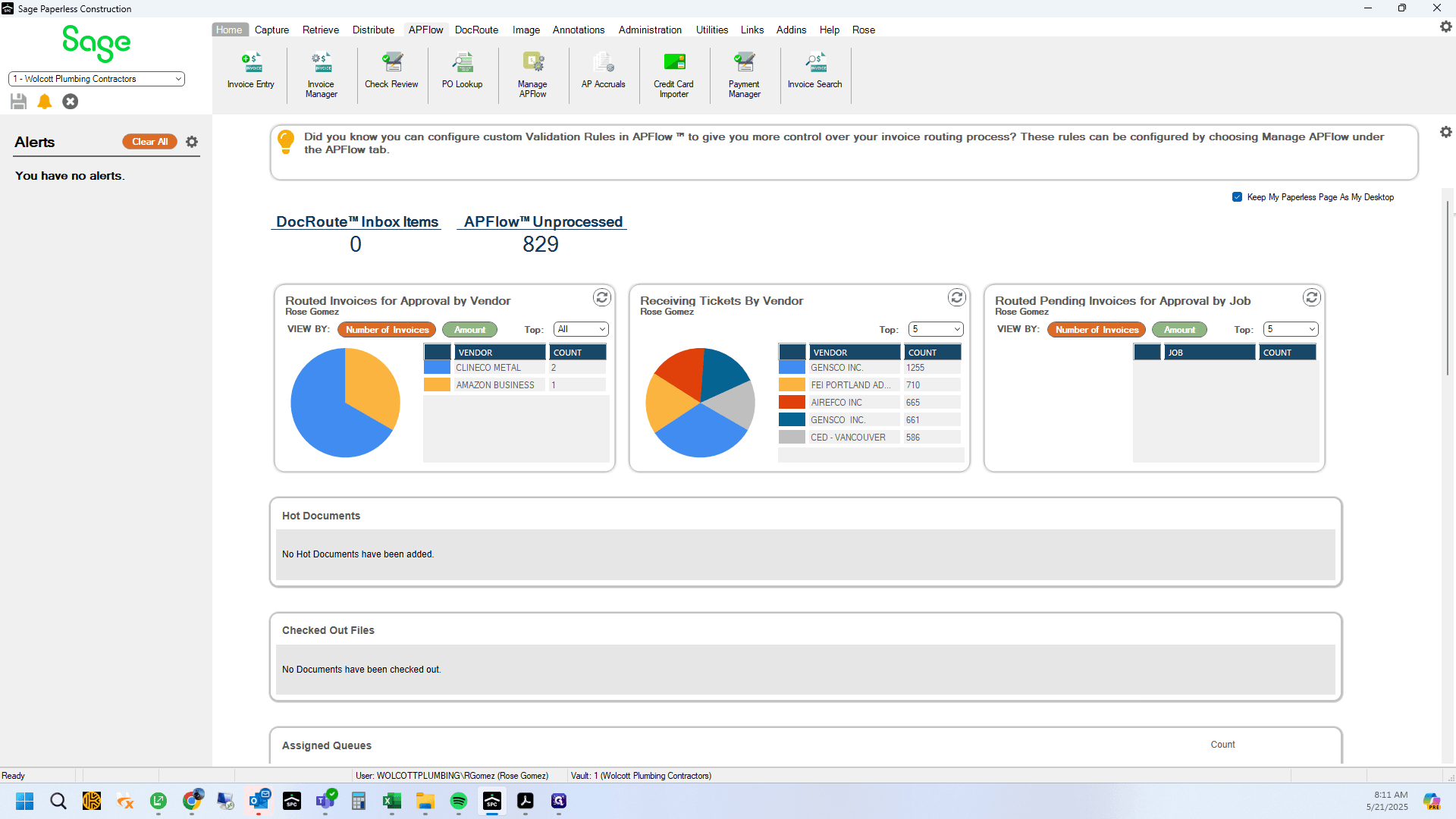The height and width of the screenshot is (819, 1456).
Task: Open Top dropdown in Routed Pending Invoices by Job
Action: point(1291,329)
